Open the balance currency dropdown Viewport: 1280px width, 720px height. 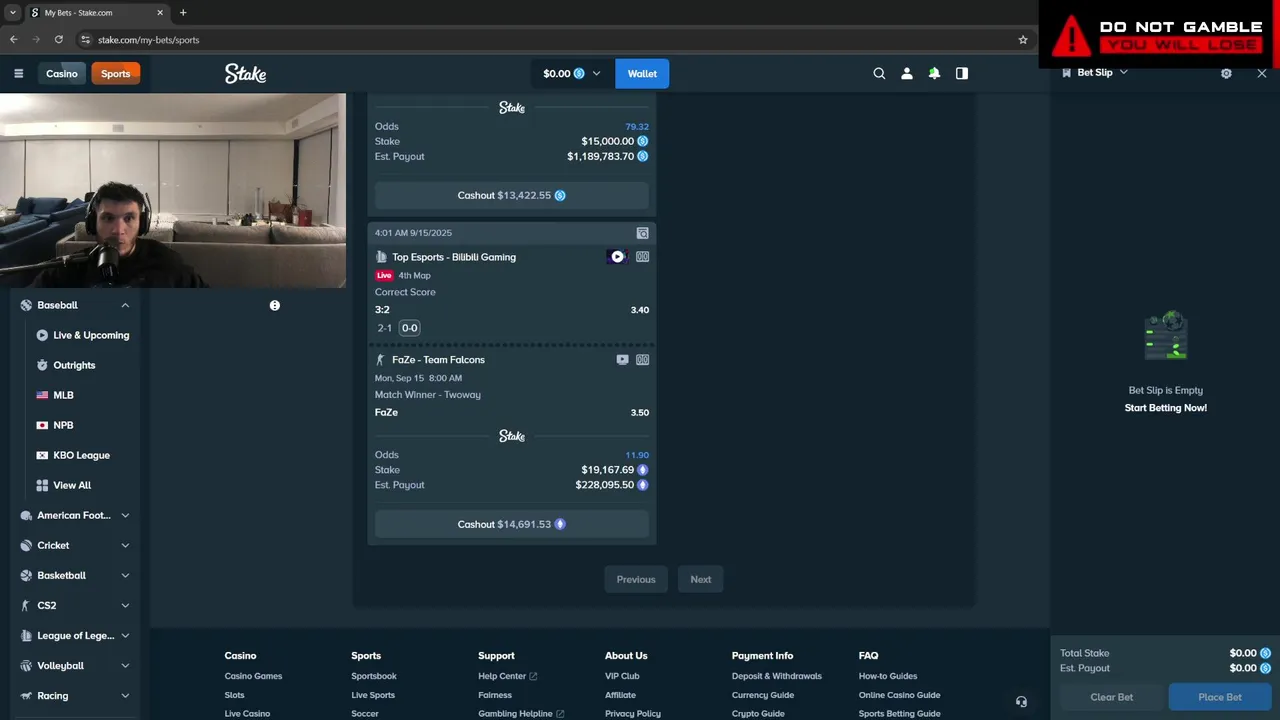coord(572,73)
